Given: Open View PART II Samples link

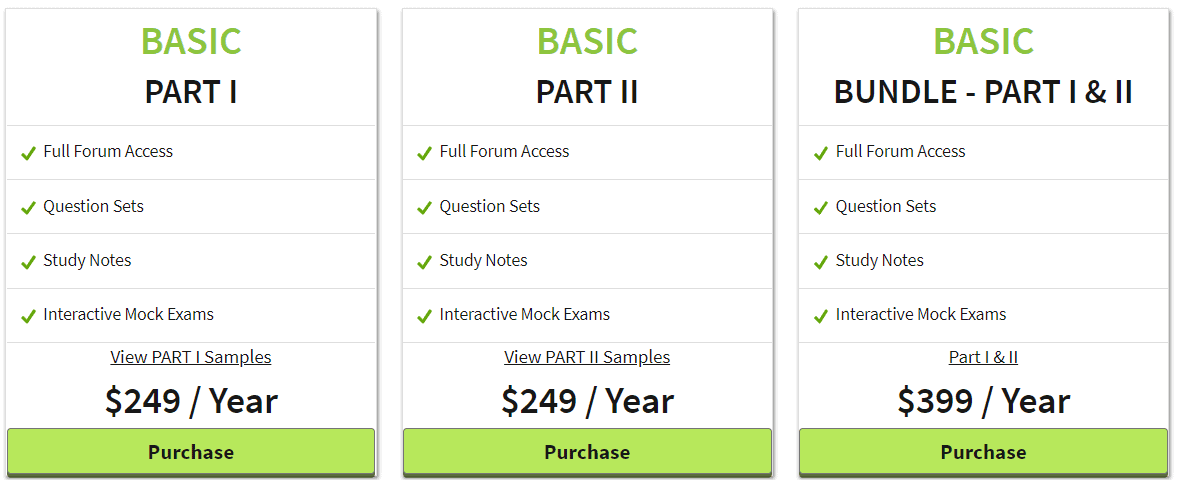Looking at the screenshot, I should tap(587, 357).
